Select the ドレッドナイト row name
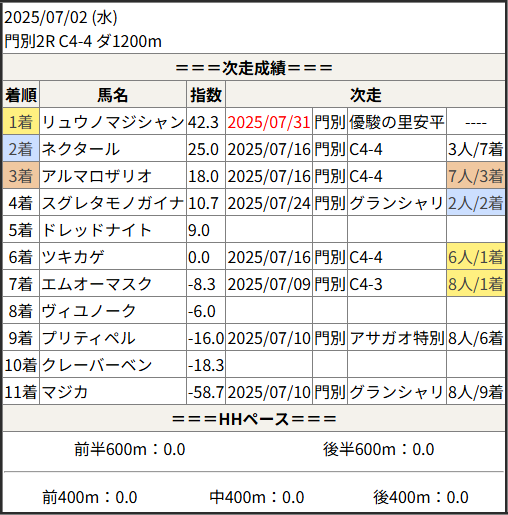Image resolution: width=508 pixels, height=515 pixels. coord(96,230)
